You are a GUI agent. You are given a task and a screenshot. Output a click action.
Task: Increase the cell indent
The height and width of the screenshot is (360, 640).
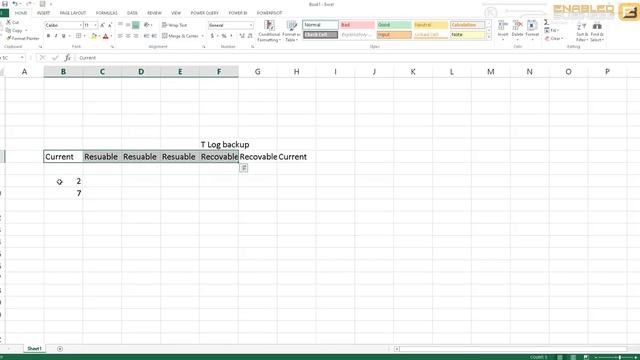coord(154,36)
